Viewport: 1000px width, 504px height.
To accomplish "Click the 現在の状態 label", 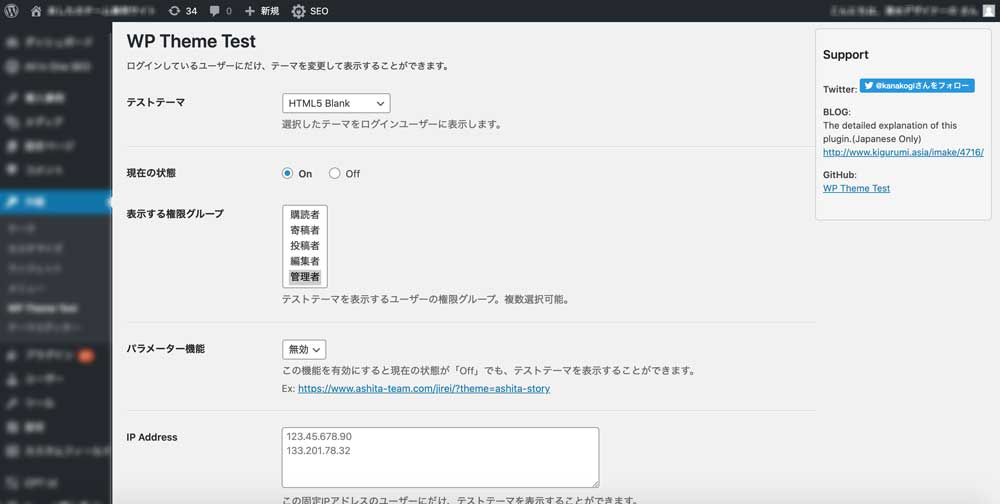I will click(151, 173).
